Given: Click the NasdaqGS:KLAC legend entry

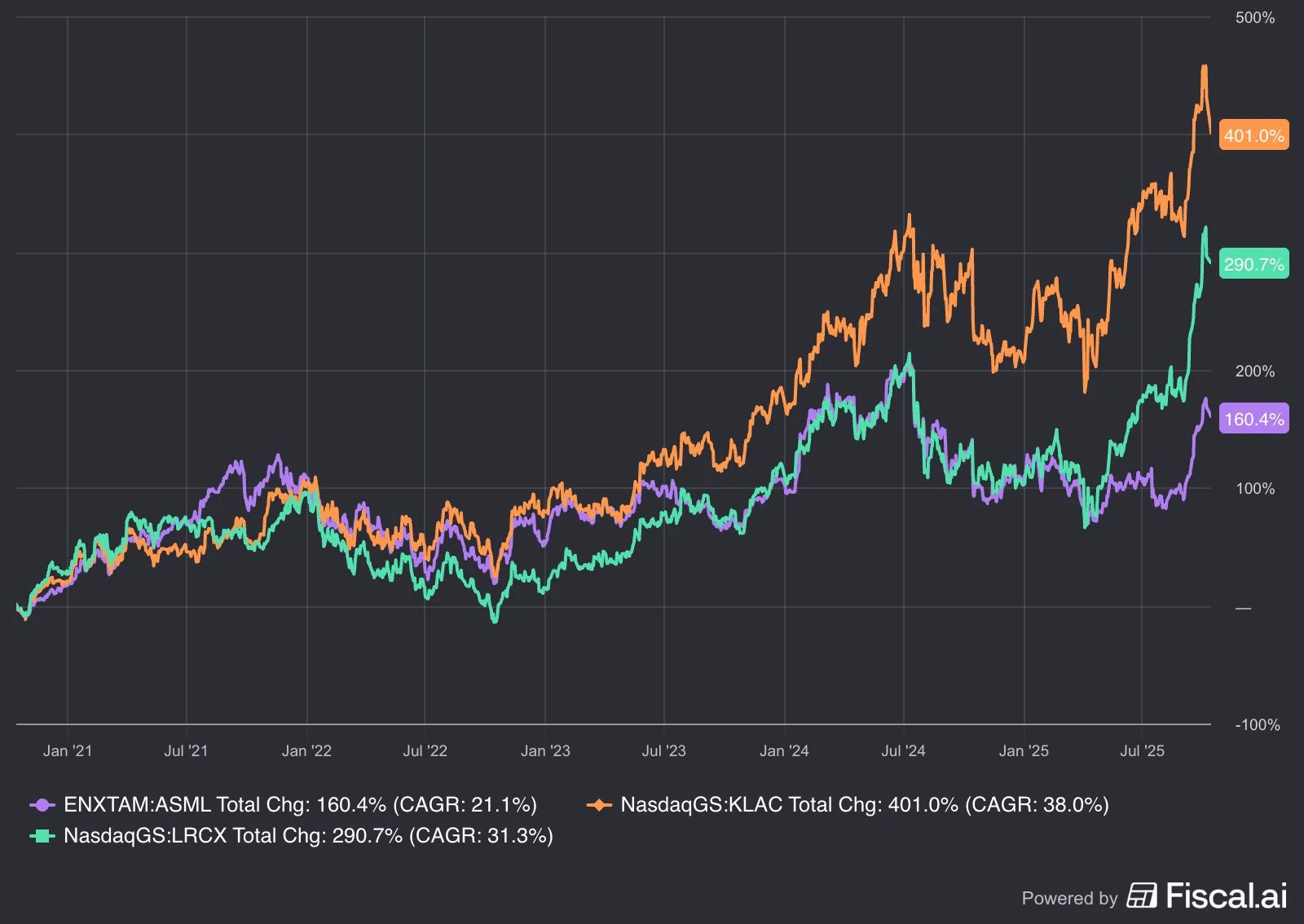Looking at the screenshot, I should pyautogui.click(x=848, y=804).
